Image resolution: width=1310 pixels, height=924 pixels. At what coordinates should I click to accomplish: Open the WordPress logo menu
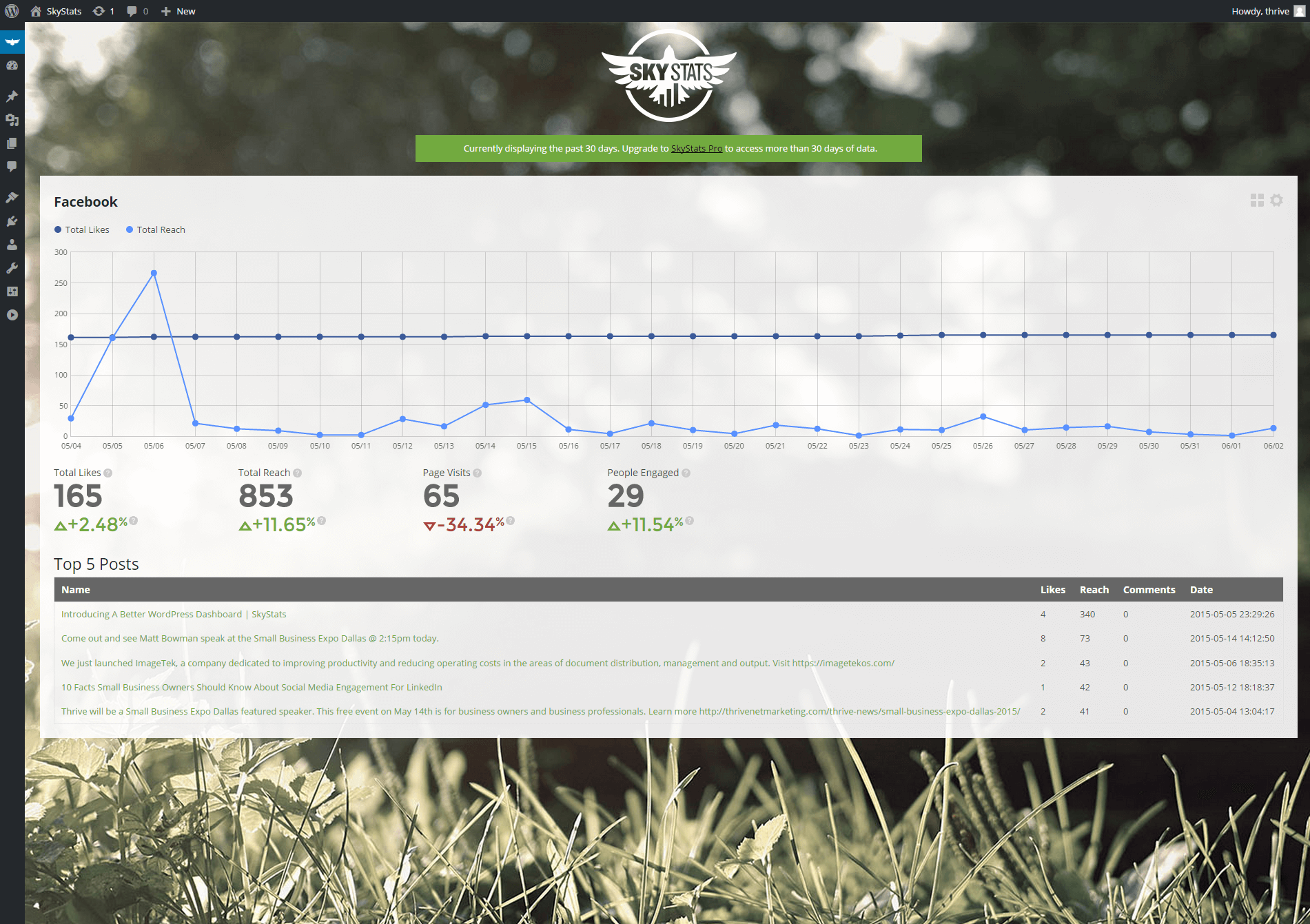point(12,11)
